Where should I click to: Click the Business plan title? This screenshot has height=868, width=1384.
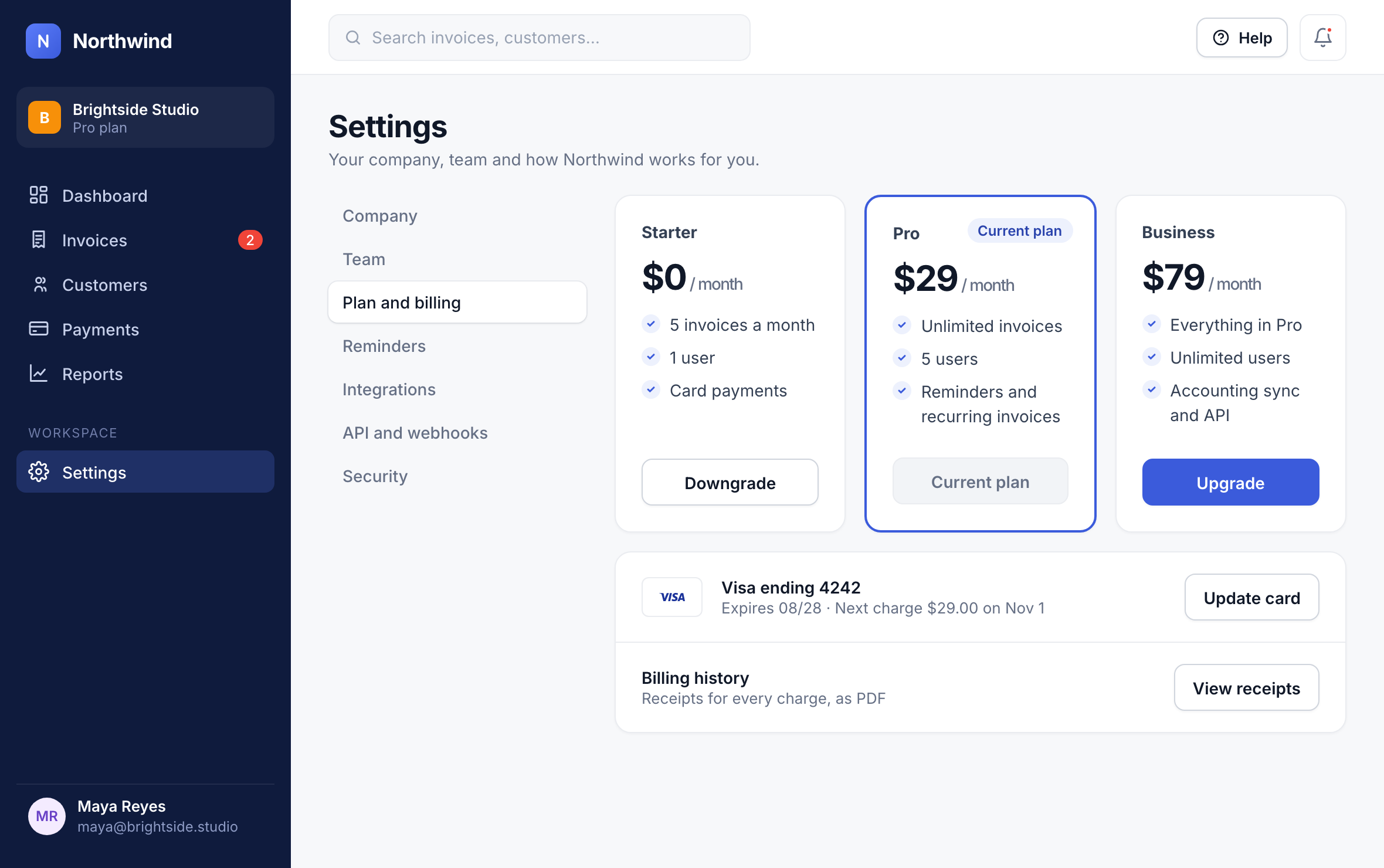coord(1178,232)
